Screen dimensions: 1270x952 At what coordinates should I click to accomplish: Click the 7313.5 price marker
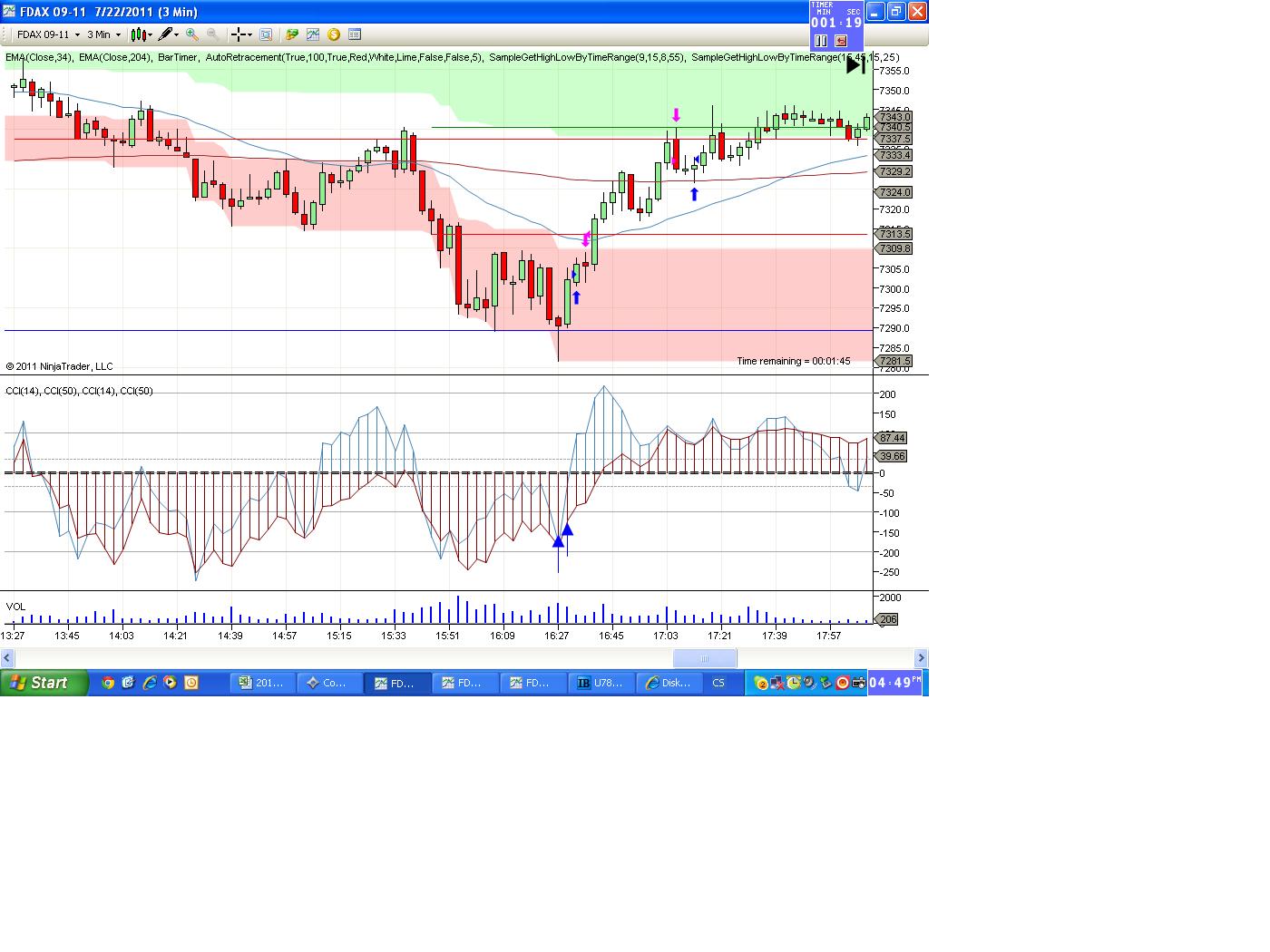[x=894, y=234]
